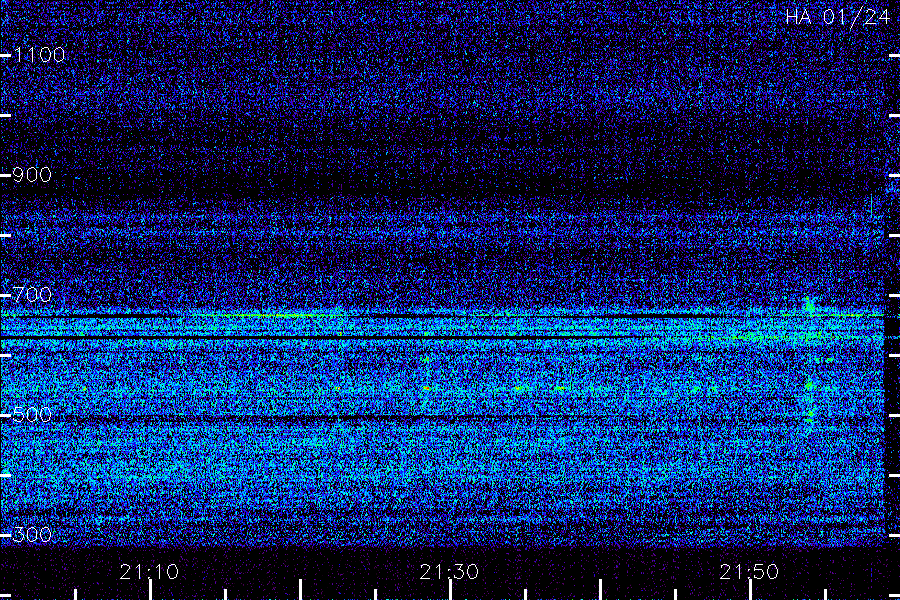
Task: Select the 700 frequency axis label
Action: pos(32,295)
